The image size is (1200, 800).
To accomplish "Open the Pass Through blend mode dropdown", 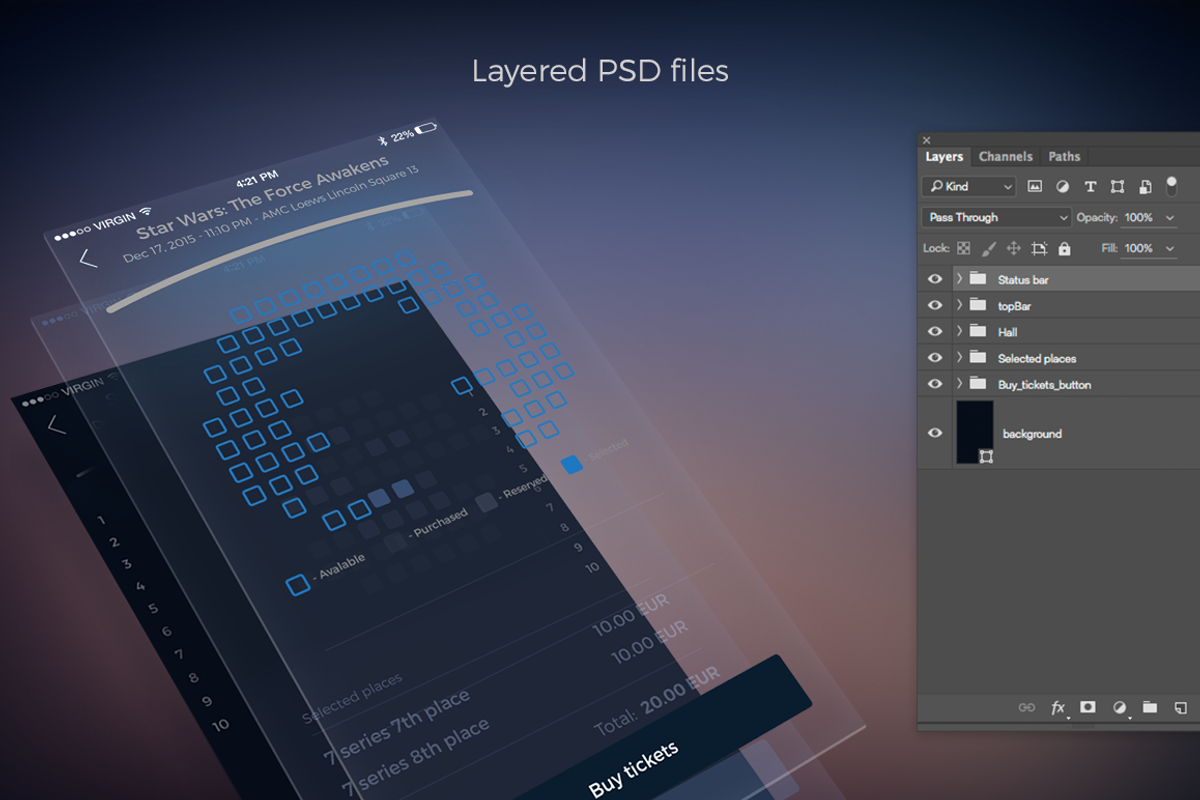I will [x=997, y=217].
